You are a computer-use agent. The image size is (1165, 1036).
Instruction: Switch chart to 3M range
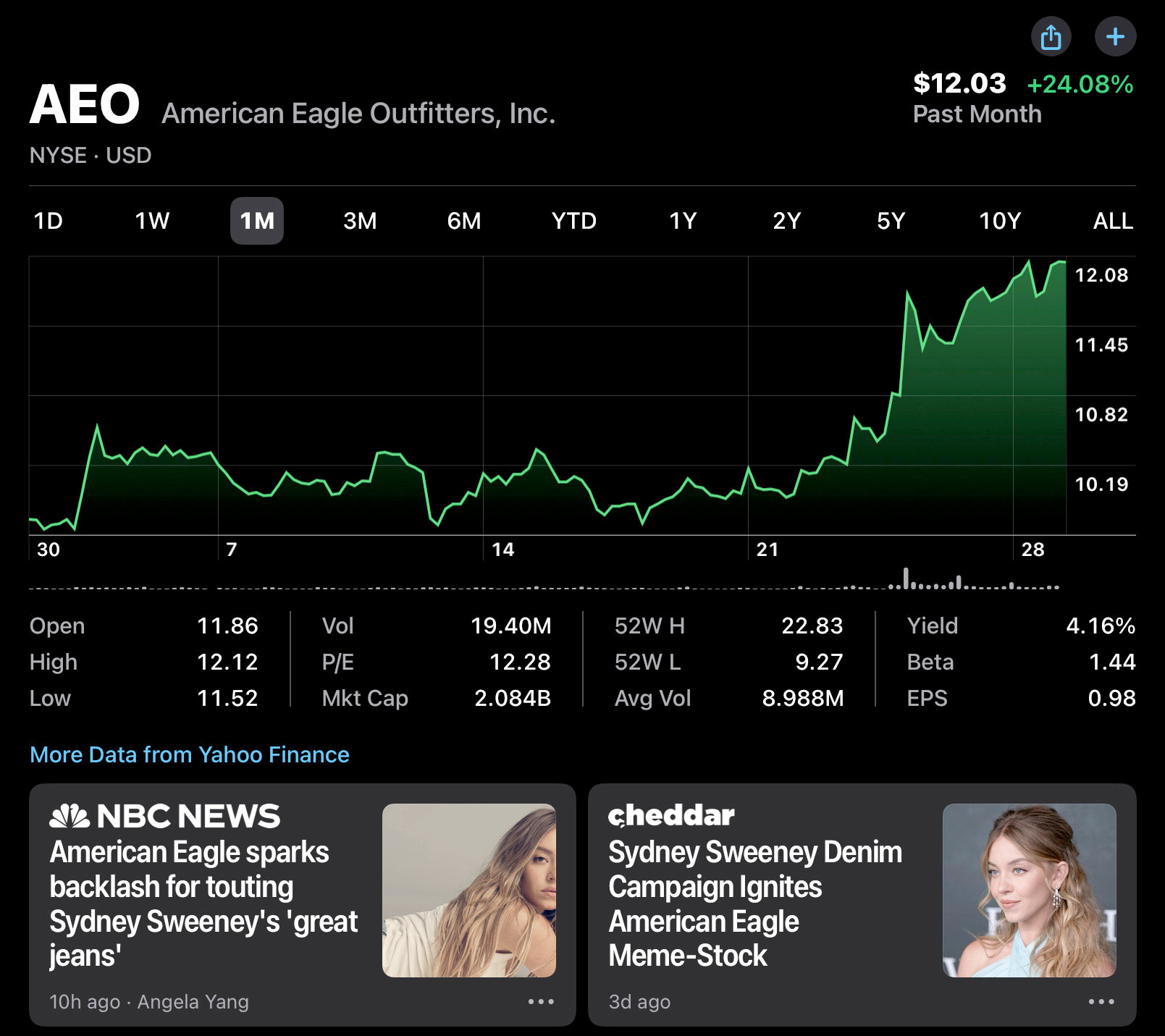coord(360,221)
